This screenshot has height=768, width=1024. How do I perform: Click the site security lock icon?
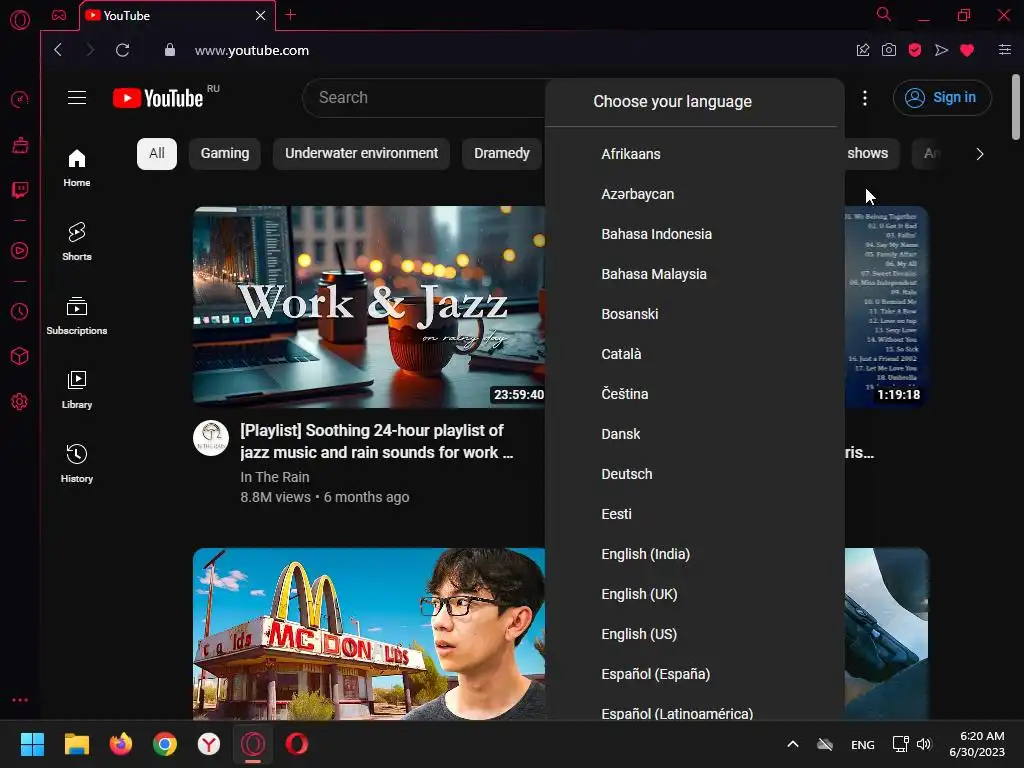point(170,50)
